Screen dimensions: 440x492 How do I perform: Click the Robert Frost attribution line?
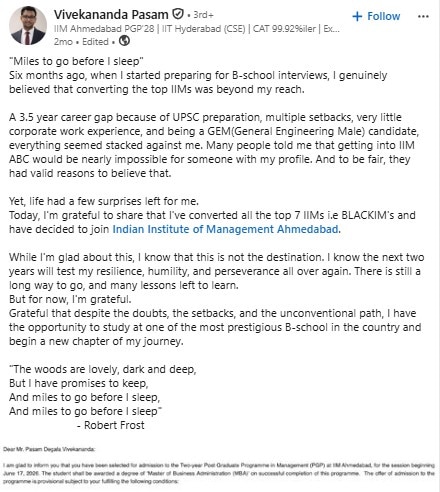pos(111,425)
